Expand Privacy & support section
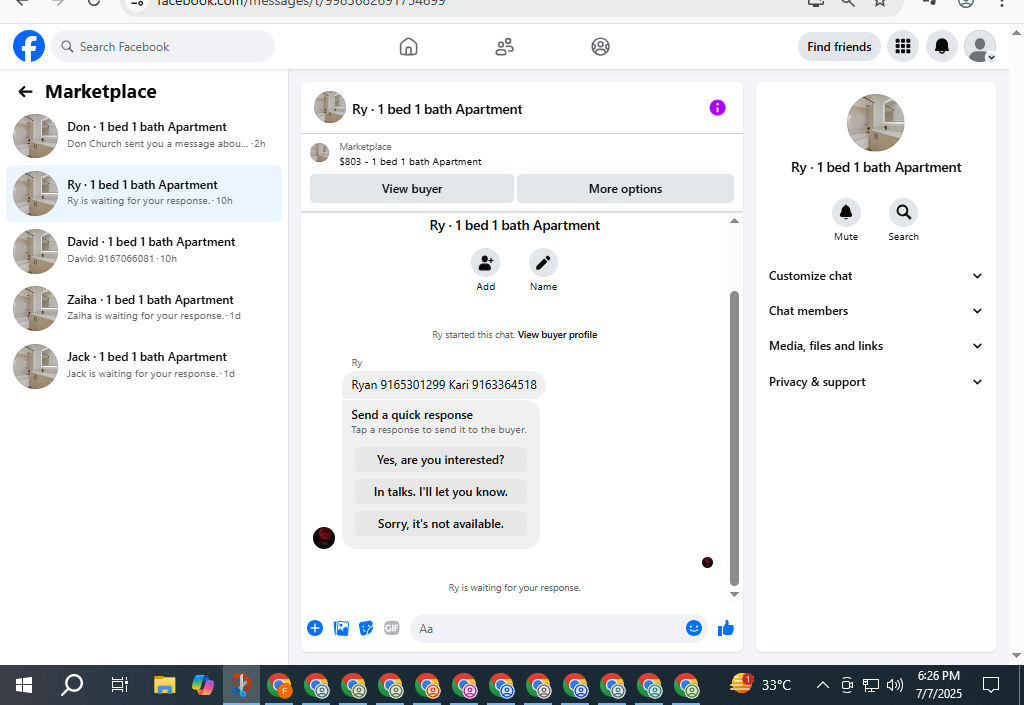This screenshot has width=1024, height=705. 875,382
